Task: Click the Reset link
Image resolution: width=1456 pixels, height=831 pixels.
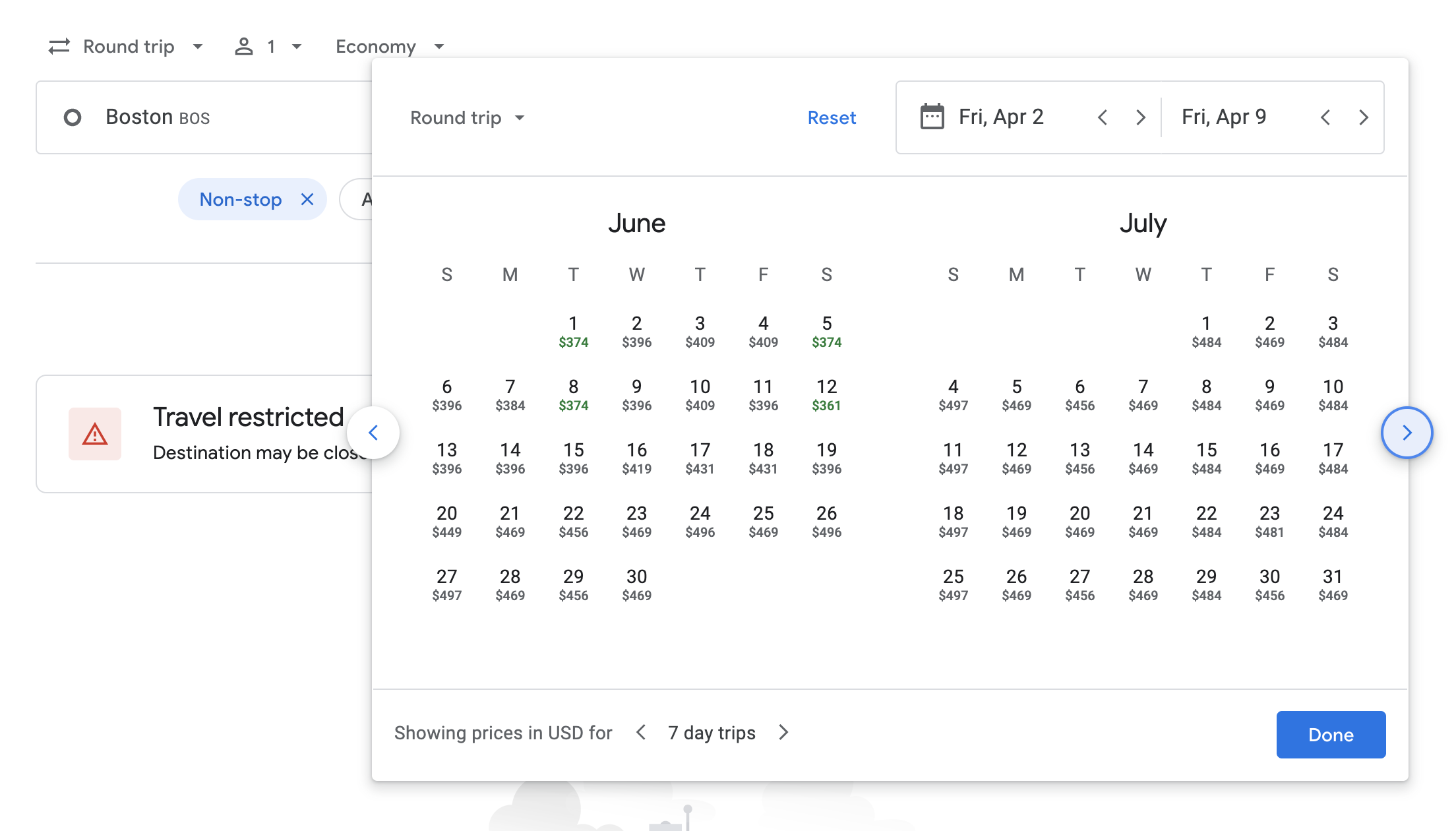Action: (832, 117)
